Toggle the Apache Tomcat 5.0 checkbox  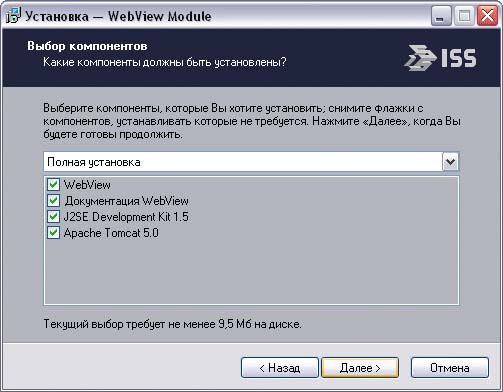(x=53, y=233)
